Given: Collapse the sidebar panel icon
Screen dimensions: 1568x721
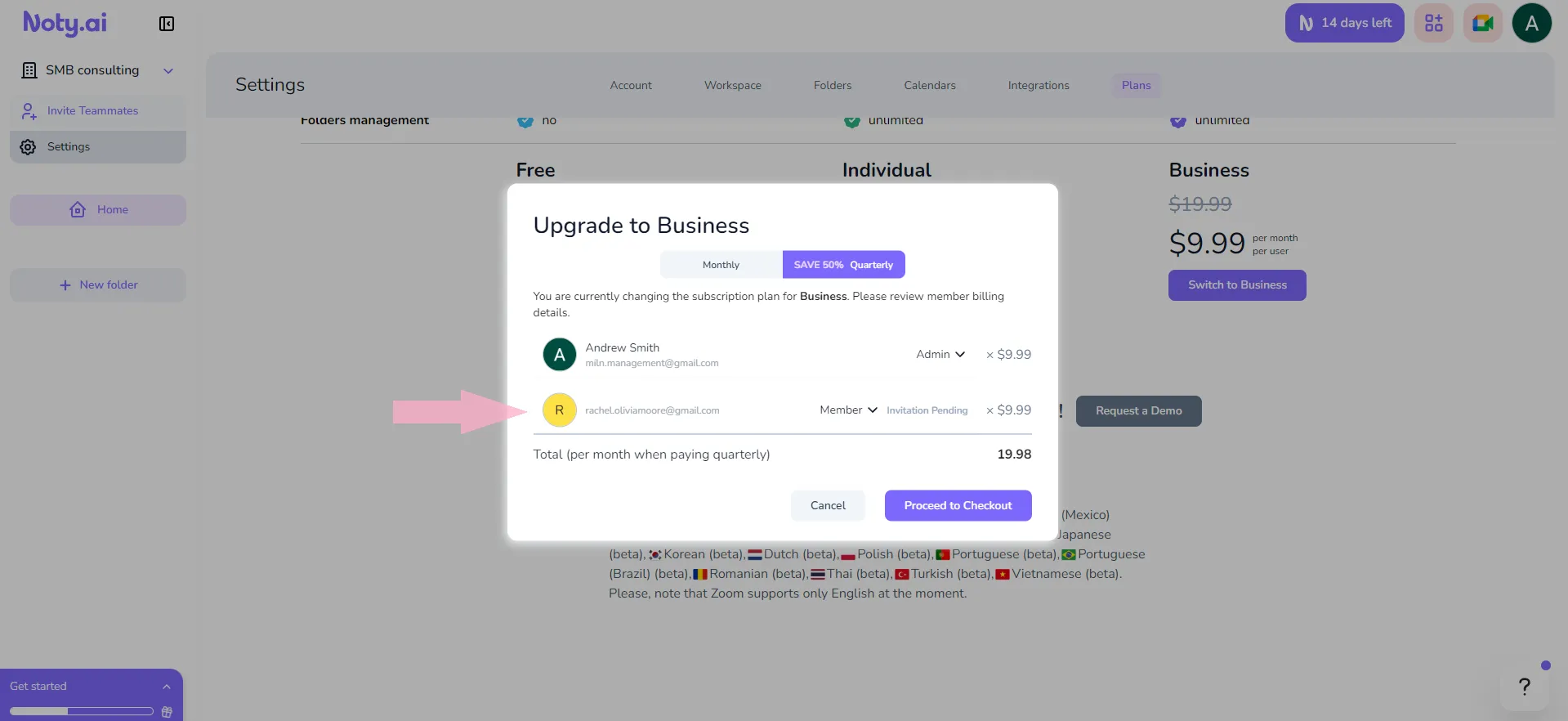Looking at the screenshot, I should coord(167,24).
